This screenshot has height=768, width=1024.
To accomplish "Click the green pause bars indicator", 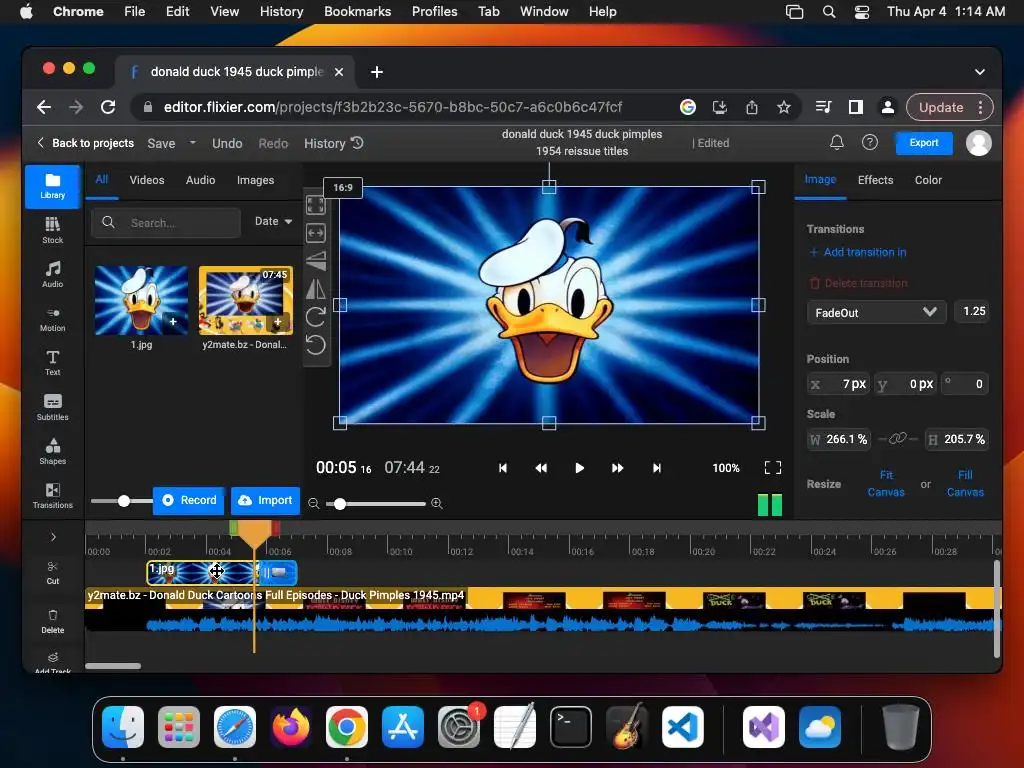I will tap(769, 505).
